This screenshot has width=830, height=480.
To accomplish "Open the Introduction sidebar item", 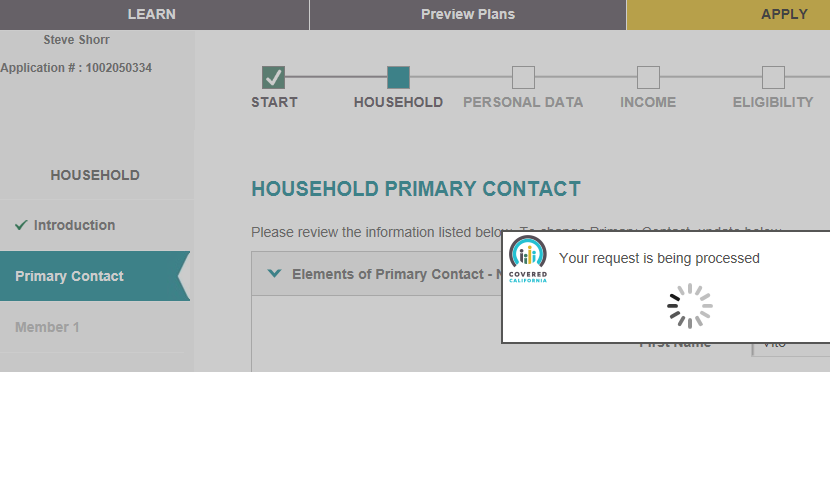I will (x=74, y=225).
